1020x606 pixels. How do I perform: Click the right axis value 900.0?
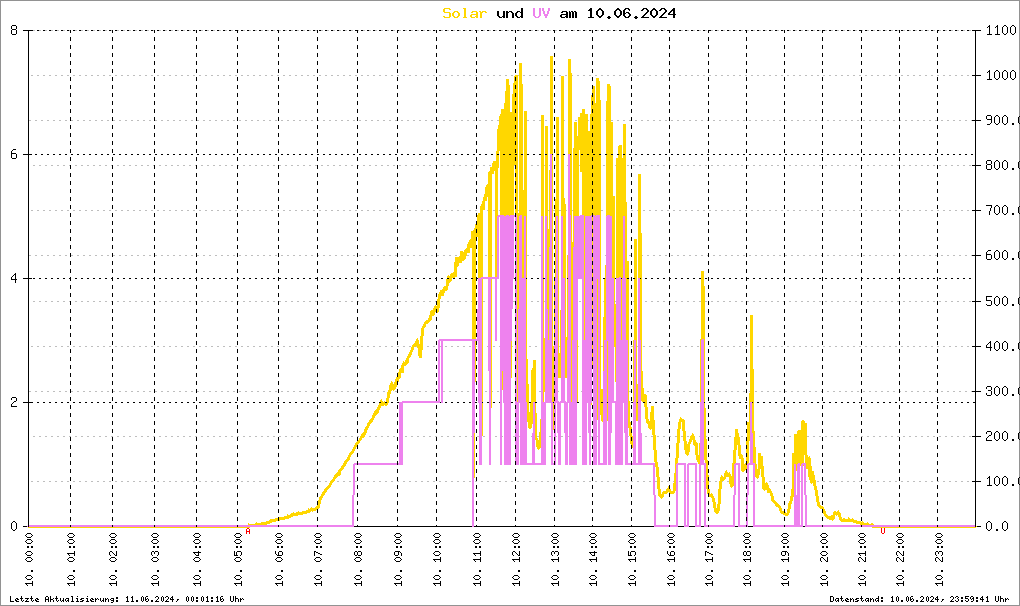pyautogui.click(x=1002, y=120)
